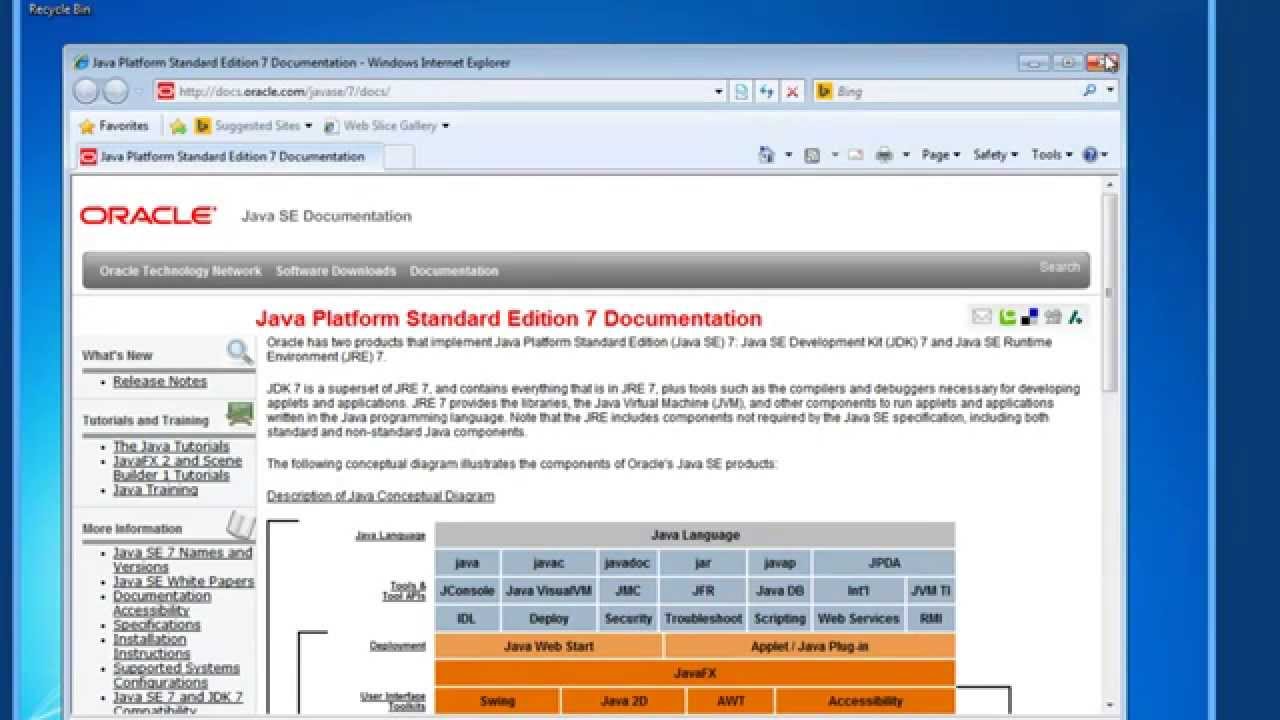The image size is (1280, 720).
Task: Click the Compatibility View icon
Action: point(741,91)
